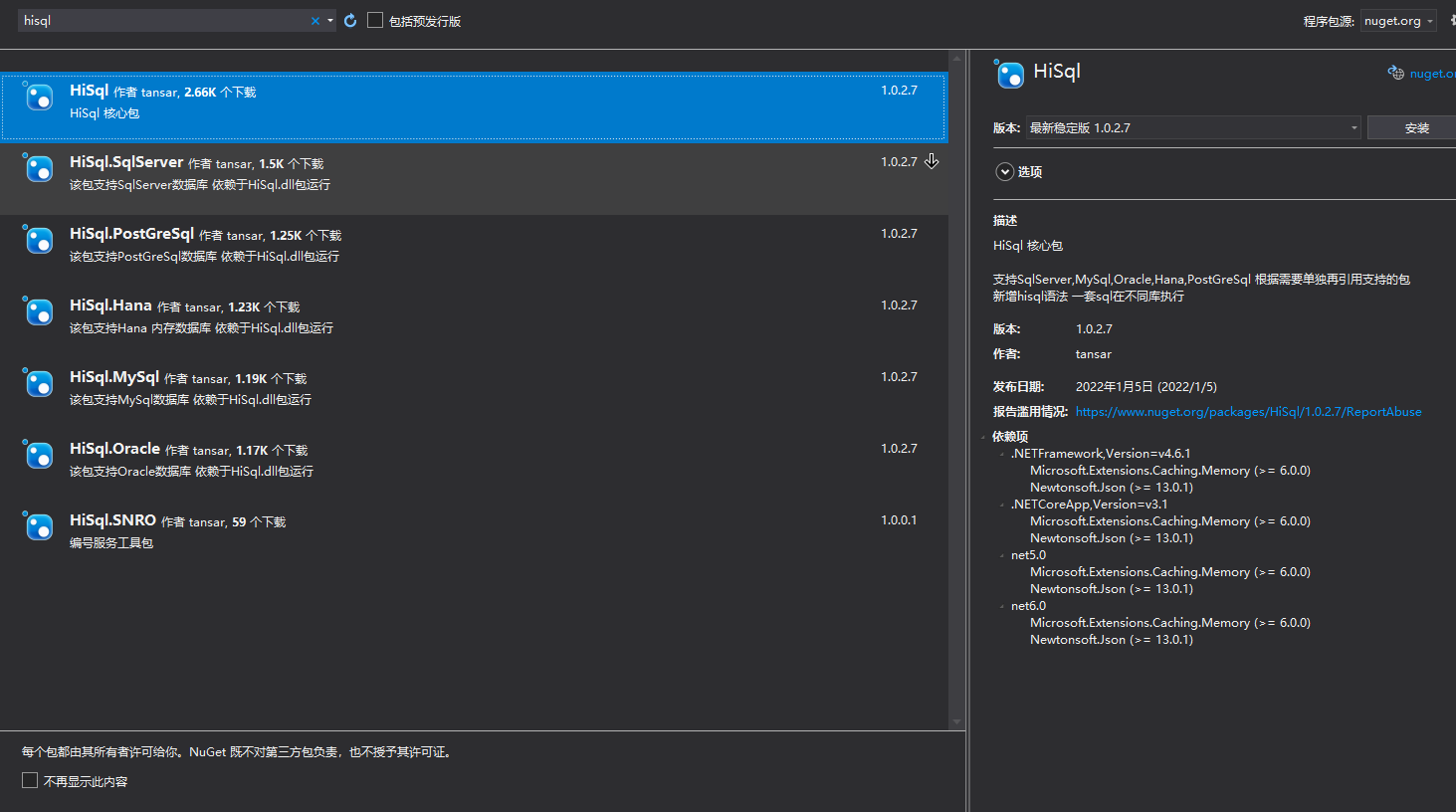The width and height of the screenshot is (1456, 812).
Task: Clear the hisql search text
Action: pyautogui.click(x=315, y=21)
